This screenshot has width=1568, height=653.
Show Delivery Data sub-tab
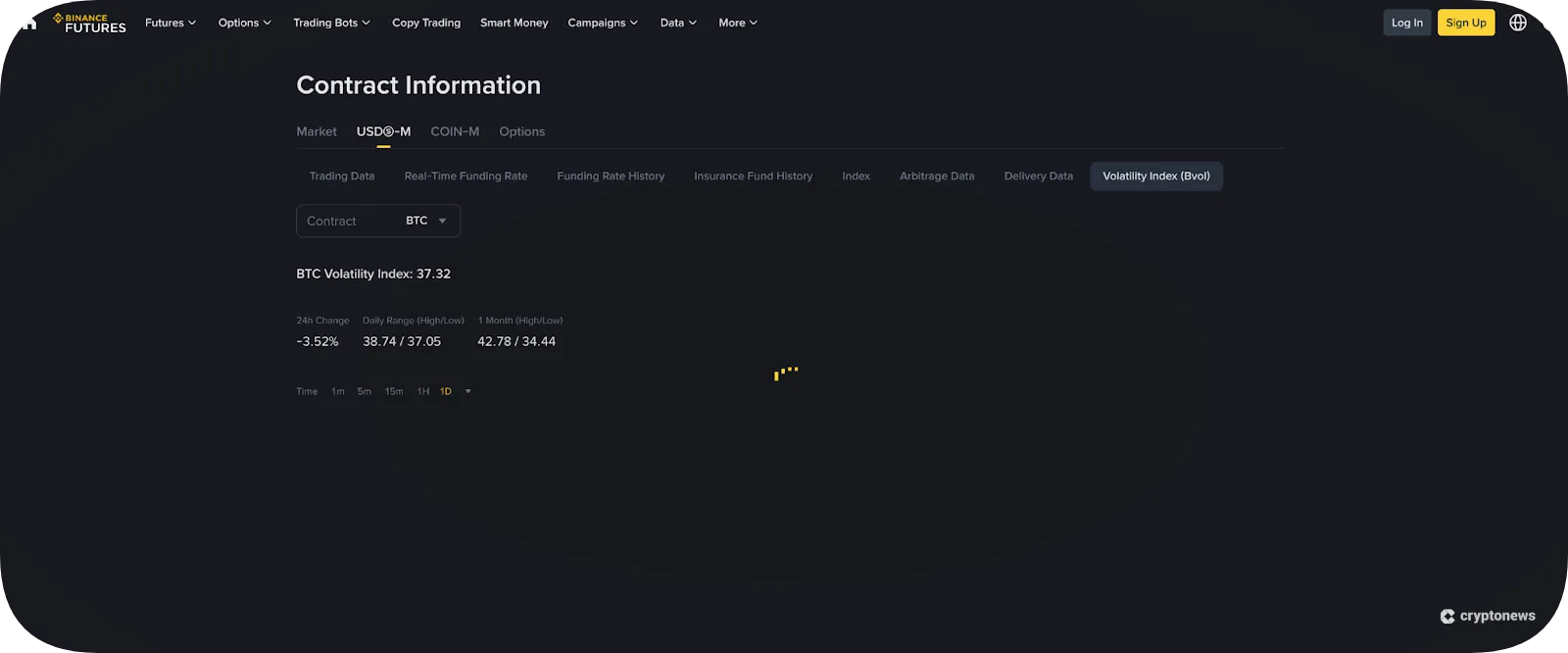[x=1039, y=176]
